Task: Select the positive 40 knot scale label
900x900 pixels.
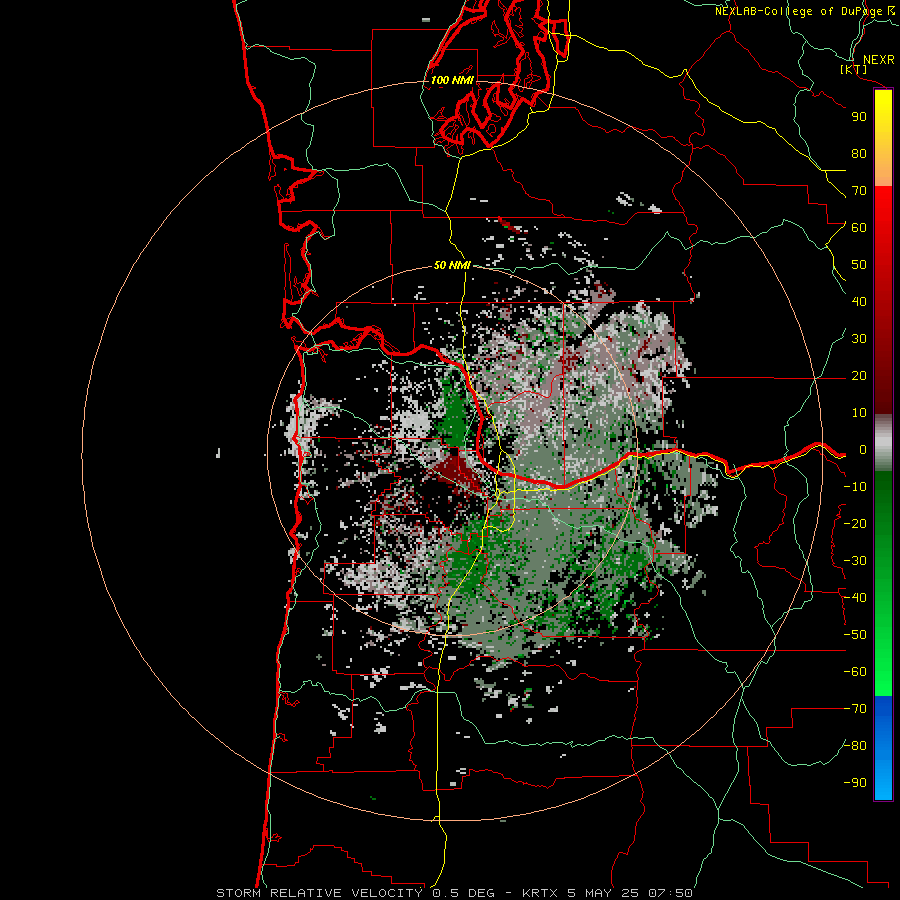Action: (859, 302)
